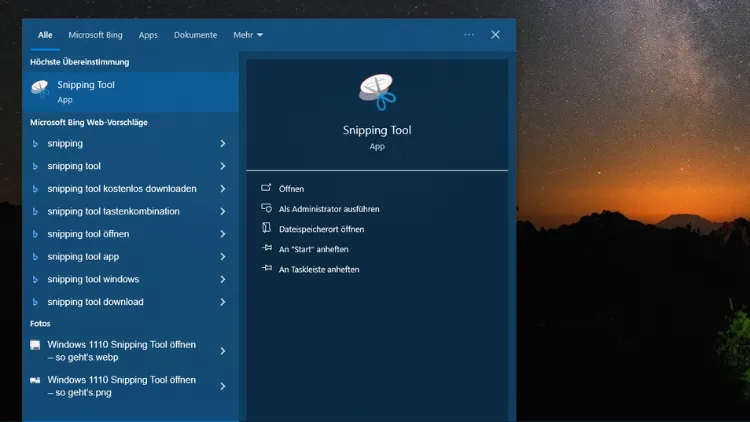Expand the "snipping tool tastenkombination" suggestion chevron
The height and width of the screenshot is (422, 750).
[223, 211]
